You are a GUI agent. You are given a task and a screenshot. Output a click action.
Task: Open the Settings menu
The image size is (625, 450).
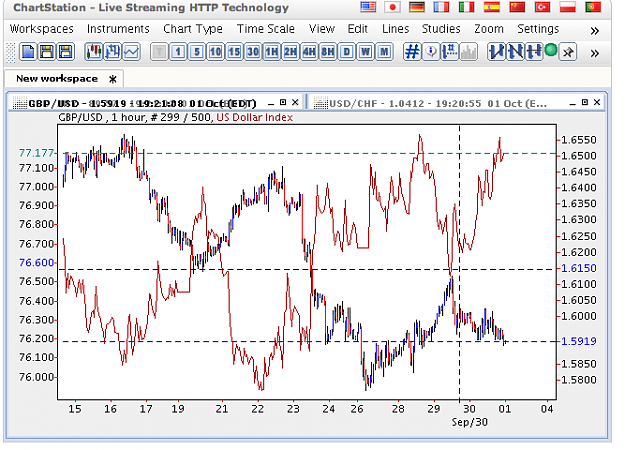(538, 29)
